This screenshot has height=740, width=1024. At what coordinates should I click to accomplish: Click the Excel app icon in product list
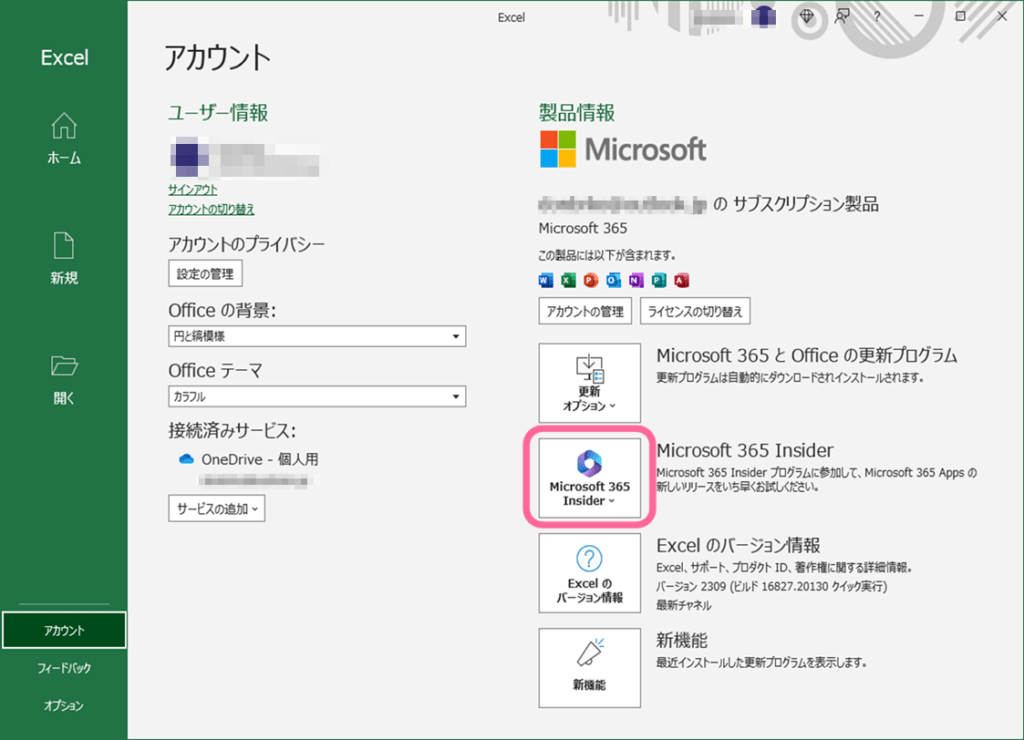pos(568,280)
